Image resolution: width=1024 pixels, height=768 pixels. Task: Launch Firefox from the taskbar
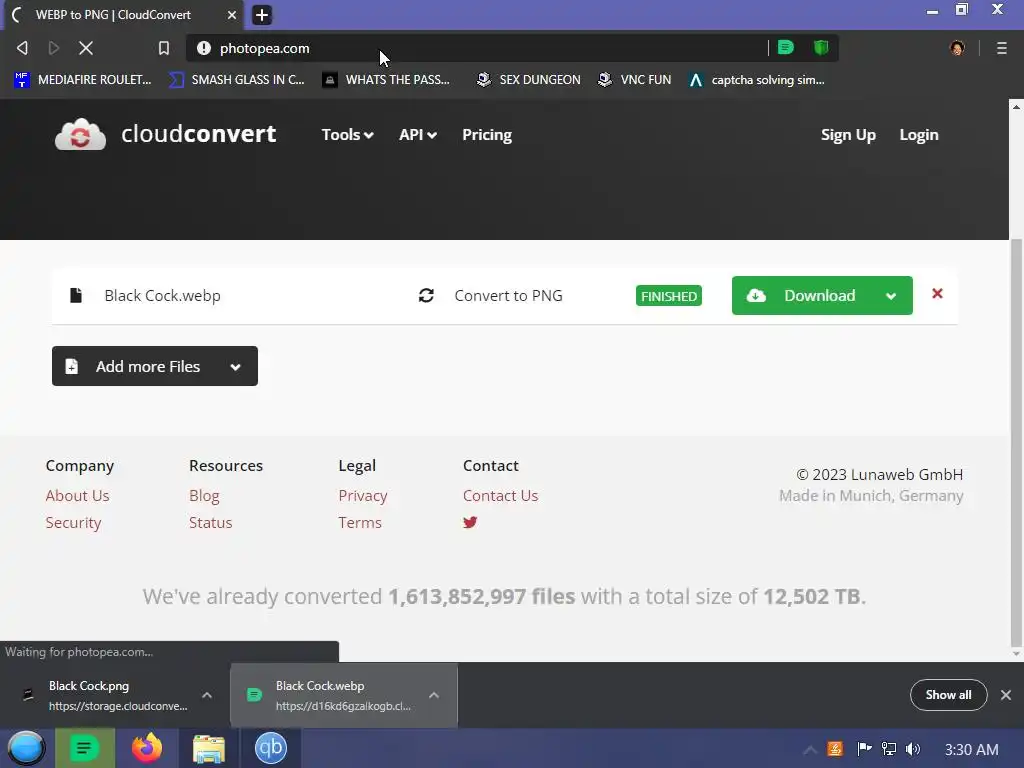click(147, 748)
